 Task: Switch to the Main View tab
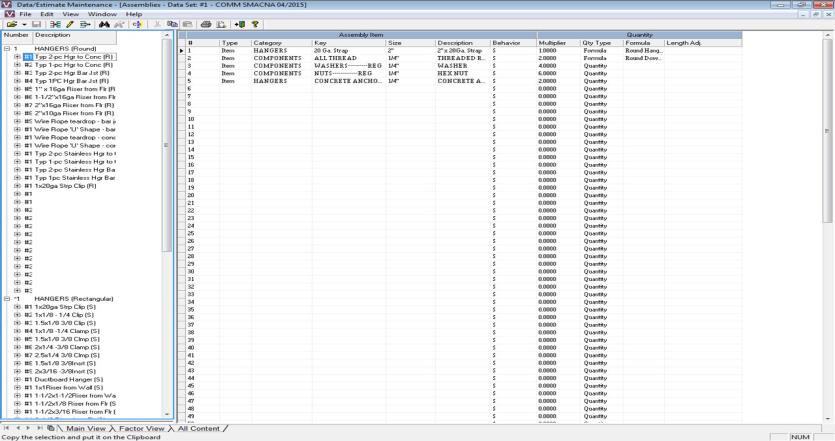click(86, 428)
